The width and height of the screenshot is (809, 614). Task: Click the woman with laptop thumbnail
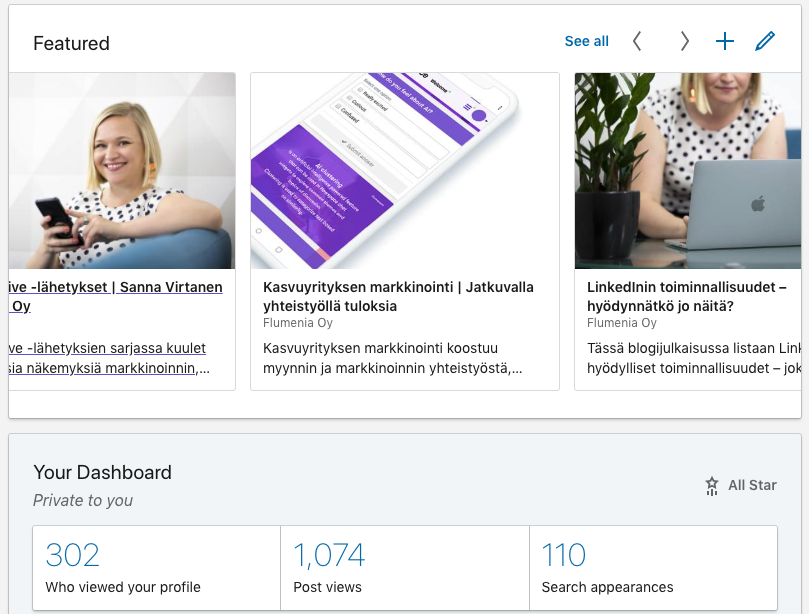tap(688, 170)
